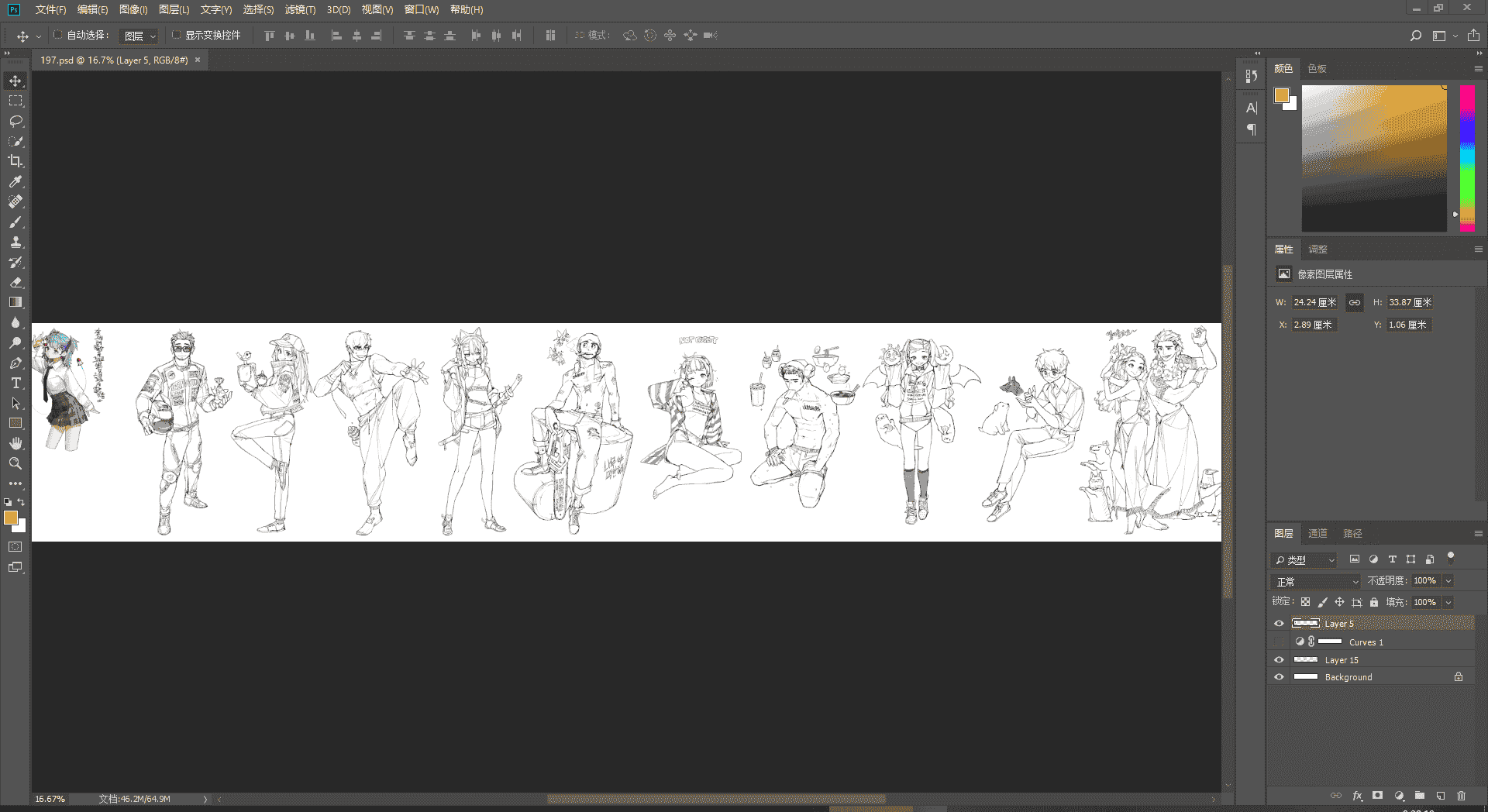Open the Filter menu

pyautogui.click(x=300, y=10)
